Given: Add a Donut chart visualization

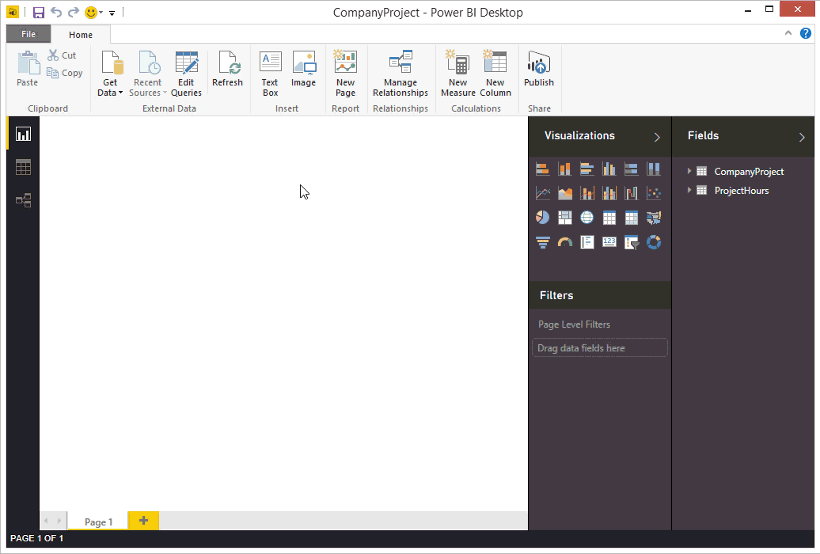Looking at the screenshot, I should click(x=653, y=242).
